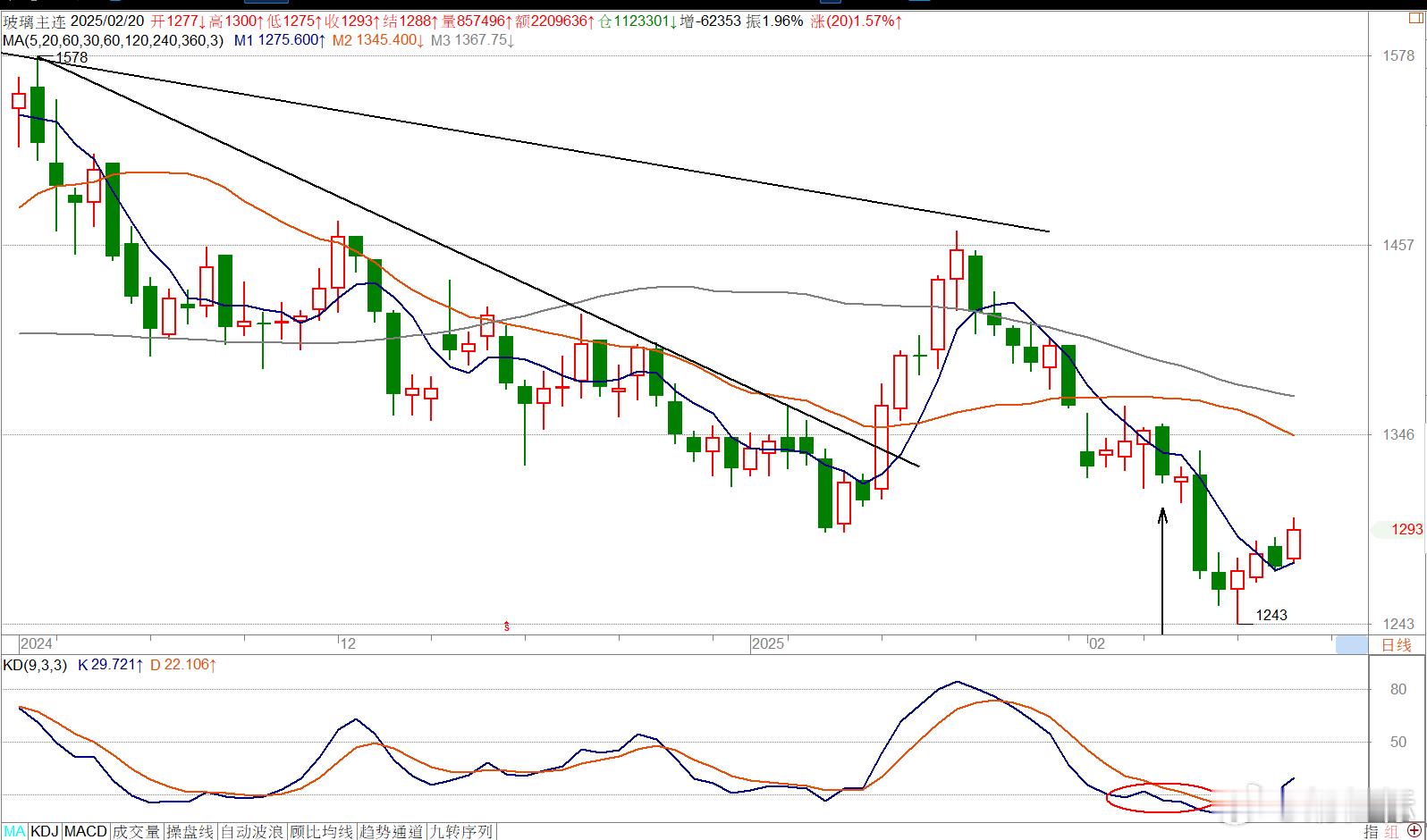1427x840 pixels.
Task: Click the 1293 current price label
Action: click(x=1406, y=529)
